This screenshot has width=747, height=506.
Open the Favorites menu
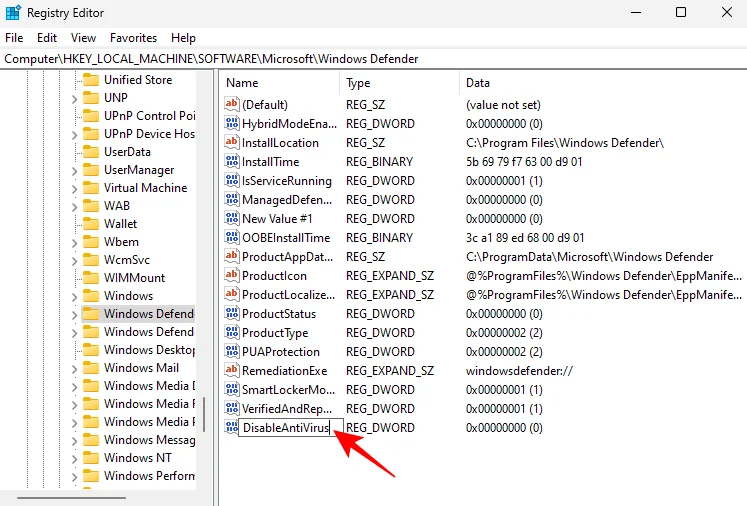[133, 38]
